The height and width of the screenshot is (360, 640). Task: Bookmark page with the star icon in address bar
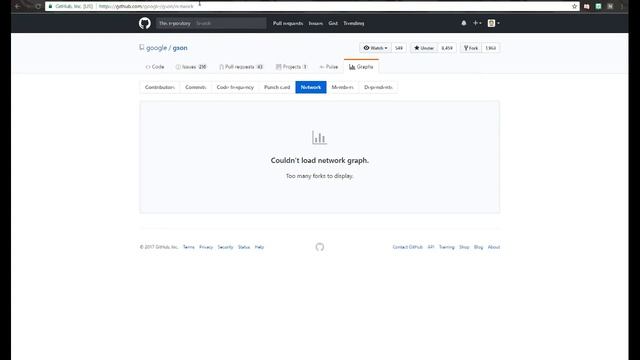(x=574, y=6)
